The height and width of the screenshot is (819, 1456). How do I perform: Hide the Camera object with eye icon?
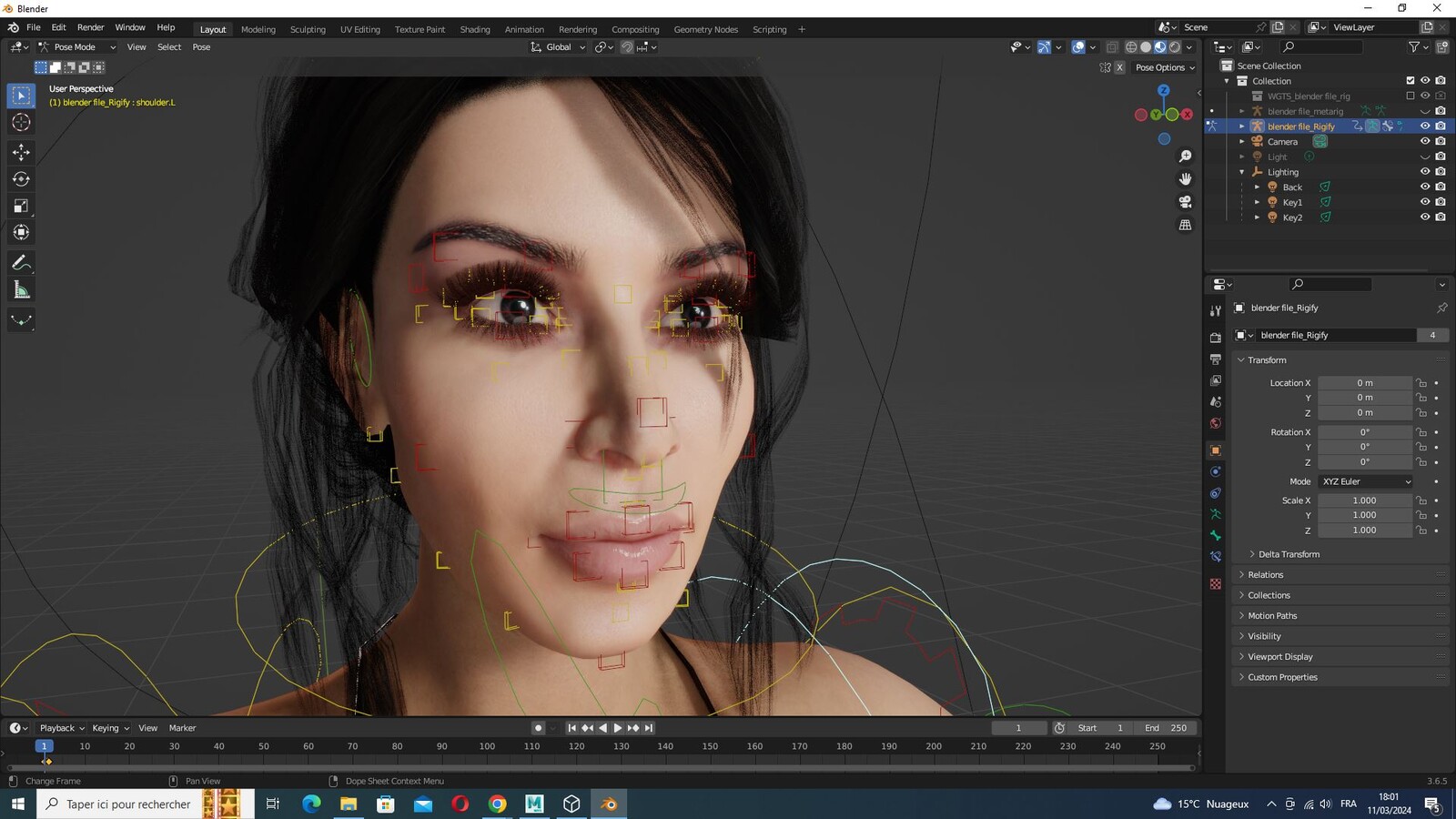coord(1425,141)
